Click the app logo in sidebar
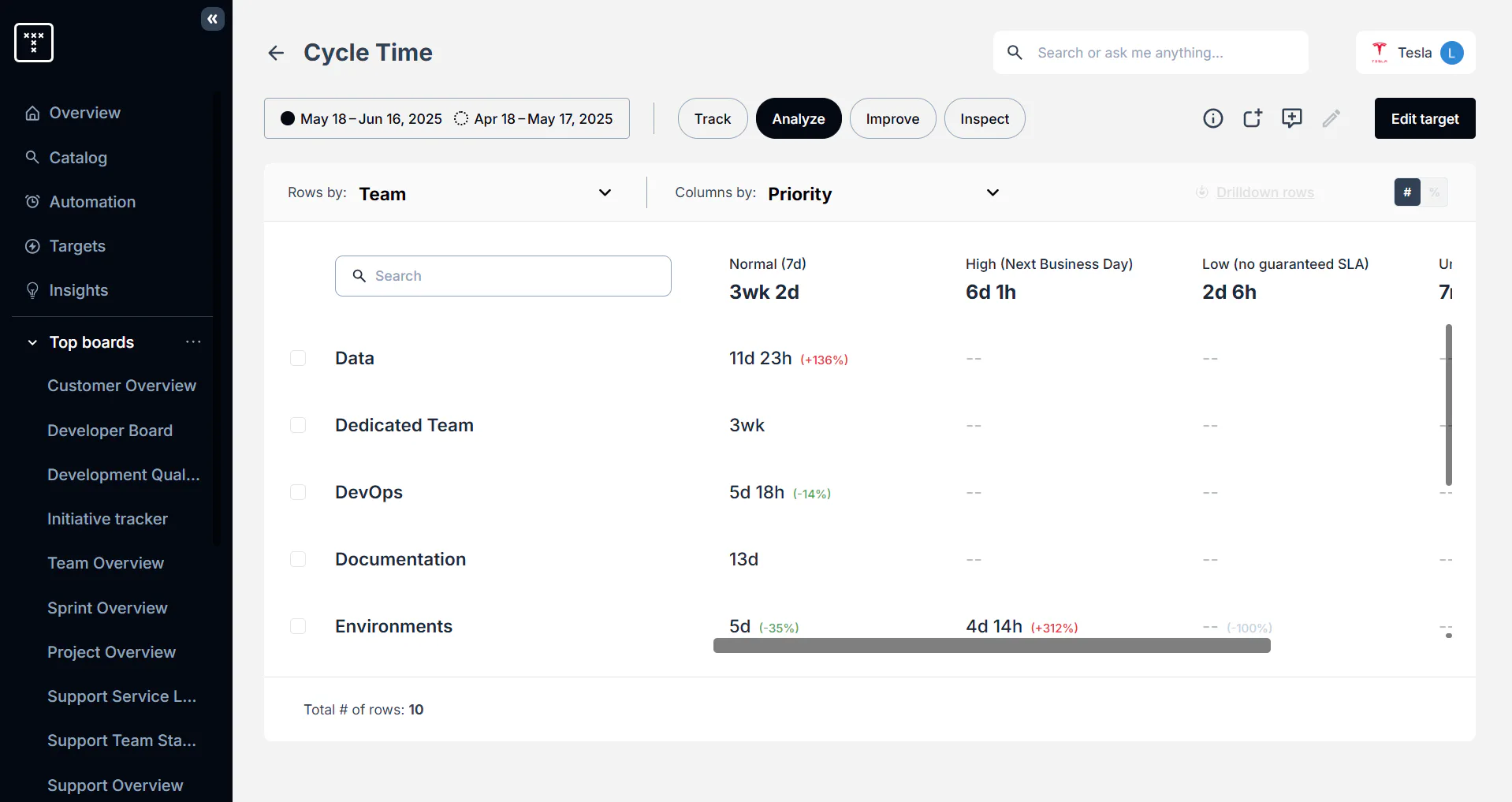Screen dimensions: 1512x802 [x=34, y=43]
